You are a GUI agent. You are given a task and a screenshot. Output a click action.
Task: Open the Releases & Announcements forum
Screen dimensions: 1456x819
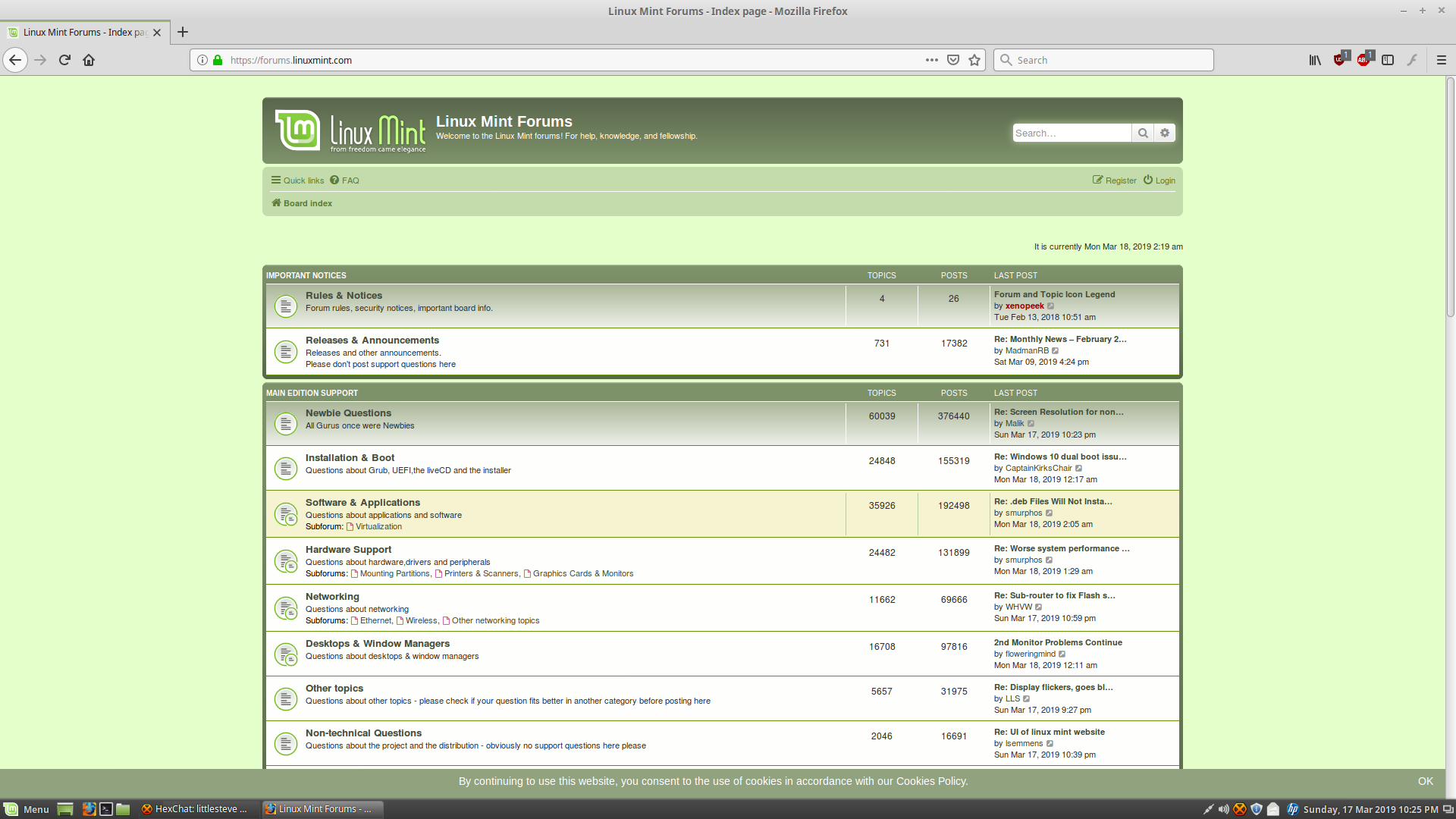(x=372, y=340)
